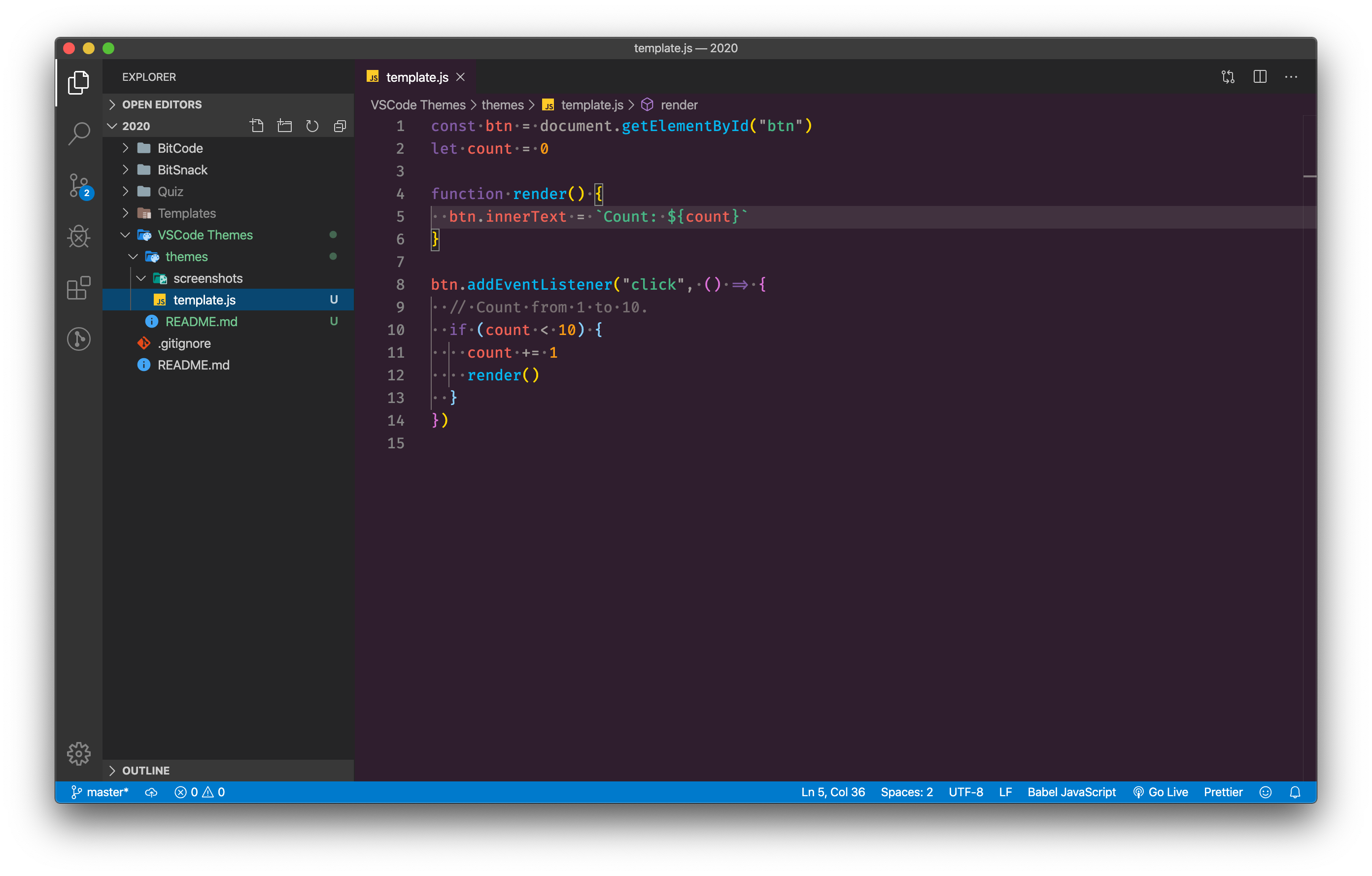
Task: Click the render breadcrumb item
Action: pos(678,105)
